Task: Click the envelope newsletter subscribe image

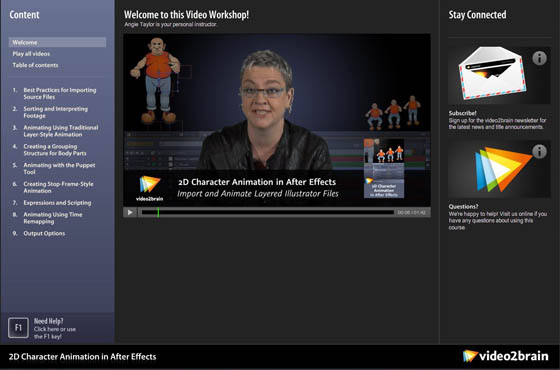Action: click(x=492, y=73)
